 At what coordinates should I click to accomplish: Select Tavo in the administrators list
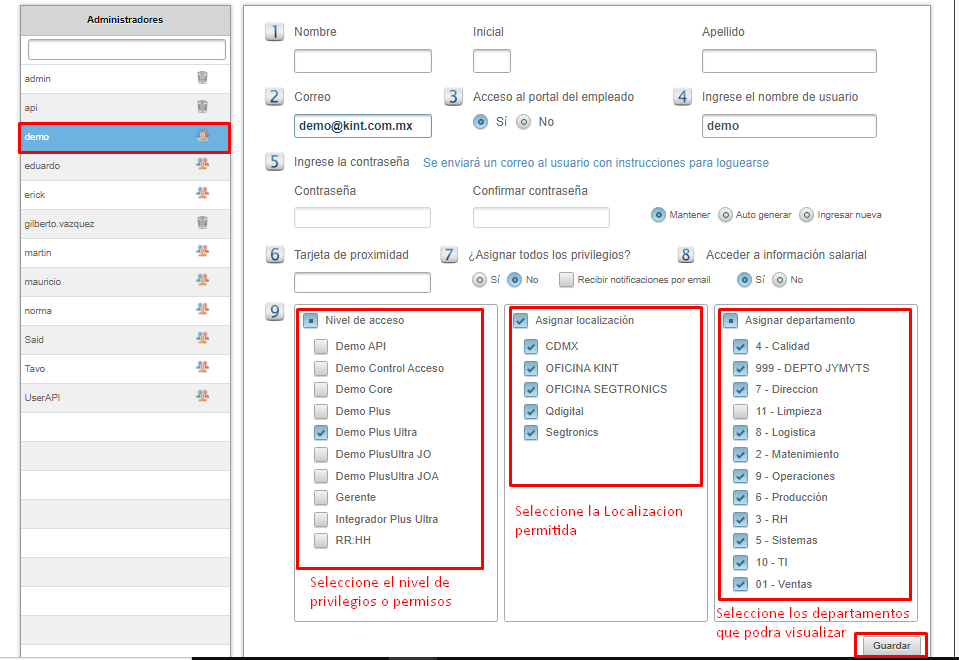(x=36, y=369)
